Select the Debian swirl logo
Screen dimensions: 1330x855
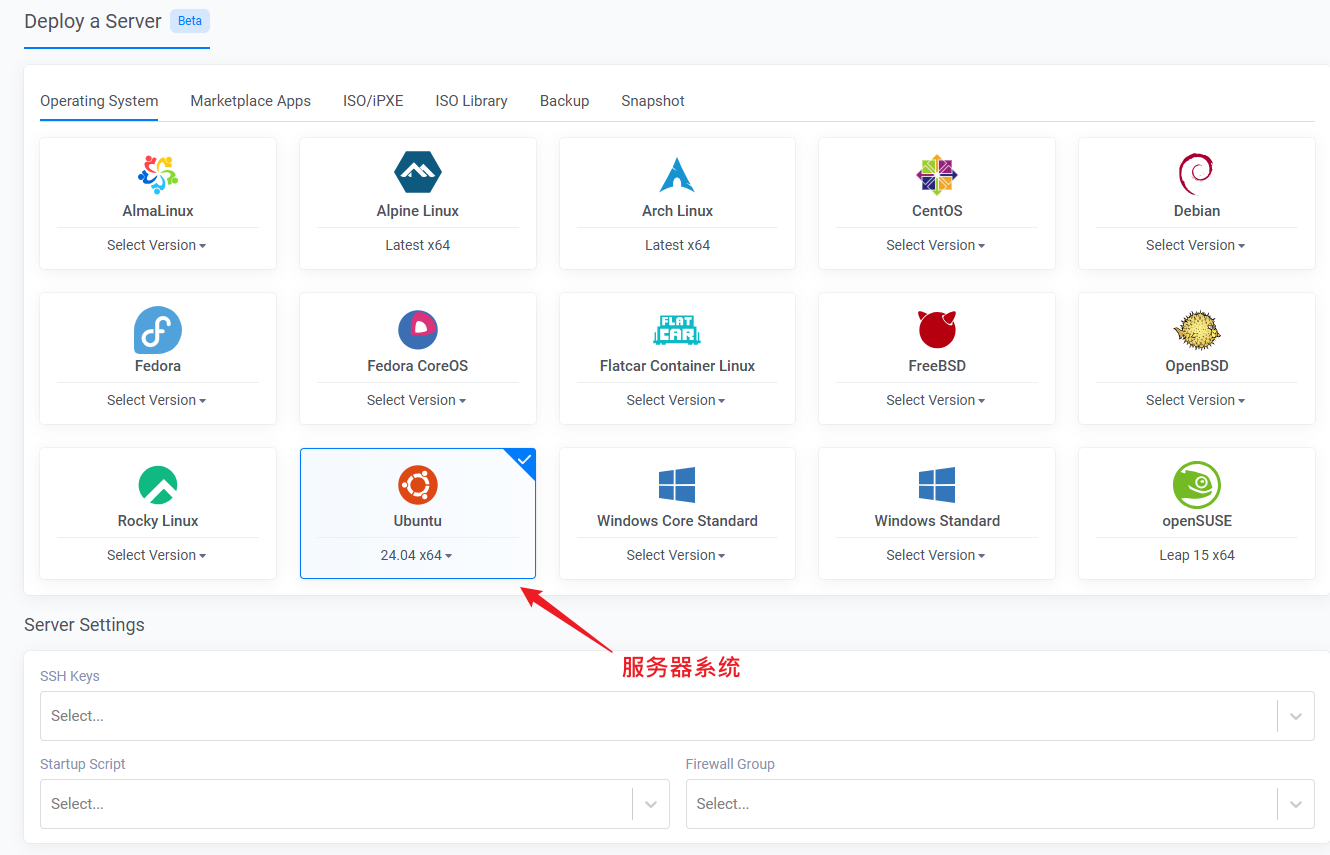point(1196,174)
